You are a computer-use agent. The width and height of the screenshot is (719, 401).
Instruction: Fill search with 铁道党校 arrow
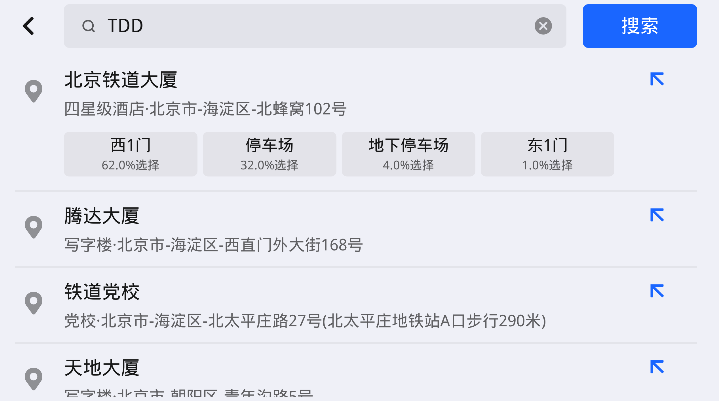click(657, 291)
